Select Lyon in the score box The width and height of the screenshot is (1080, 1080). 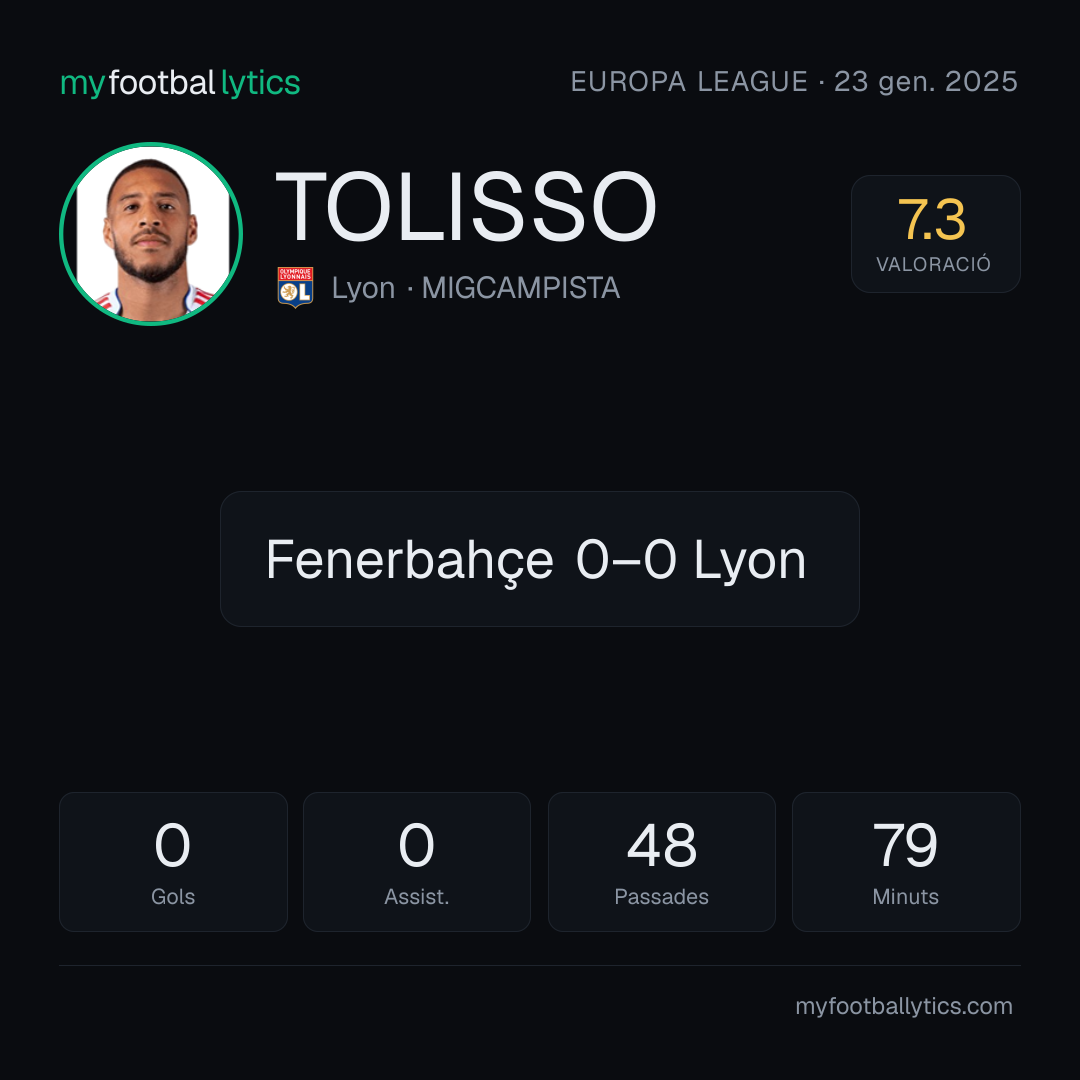[x=749, y=561]
